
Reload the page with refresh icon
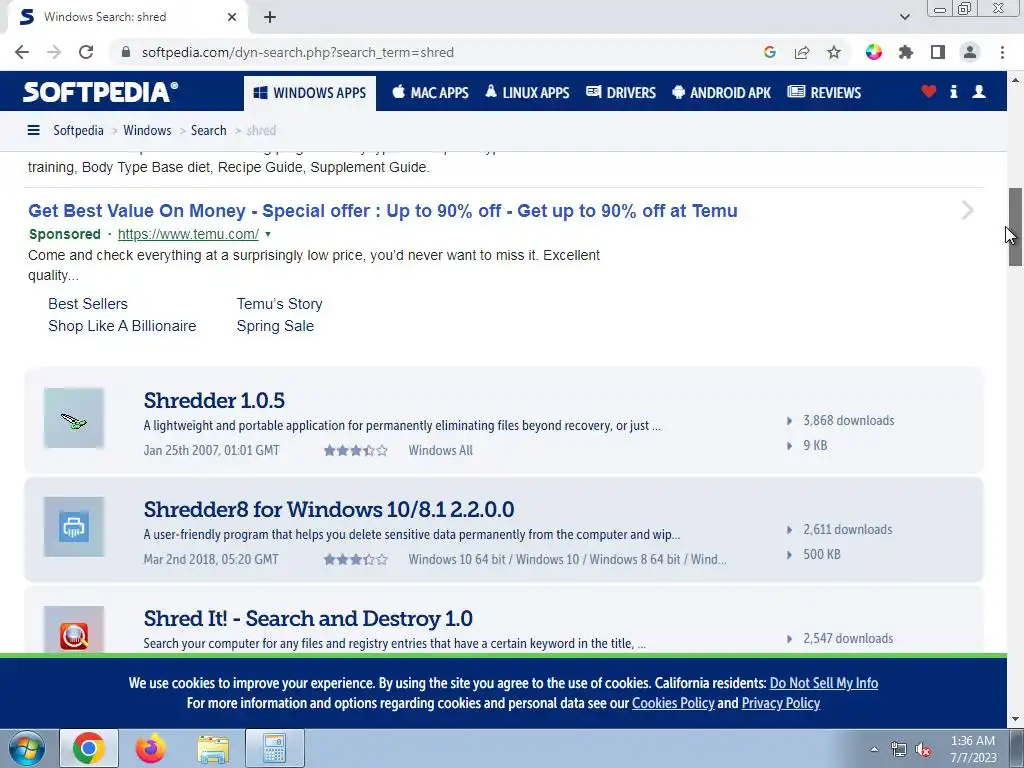pyautogui.click(x=86, y=52)
